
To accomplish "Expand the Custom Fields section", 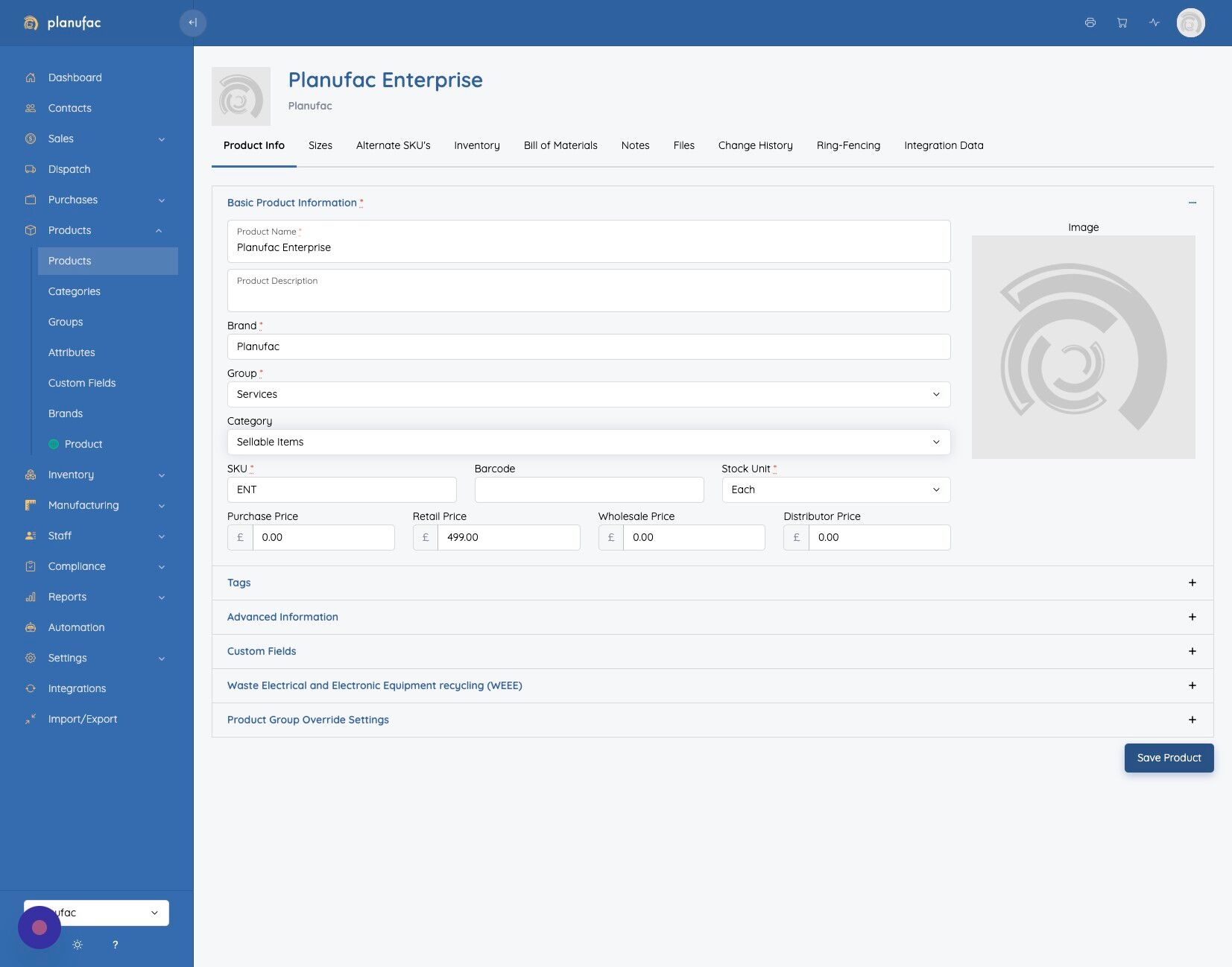I will tap(1192, 651).
